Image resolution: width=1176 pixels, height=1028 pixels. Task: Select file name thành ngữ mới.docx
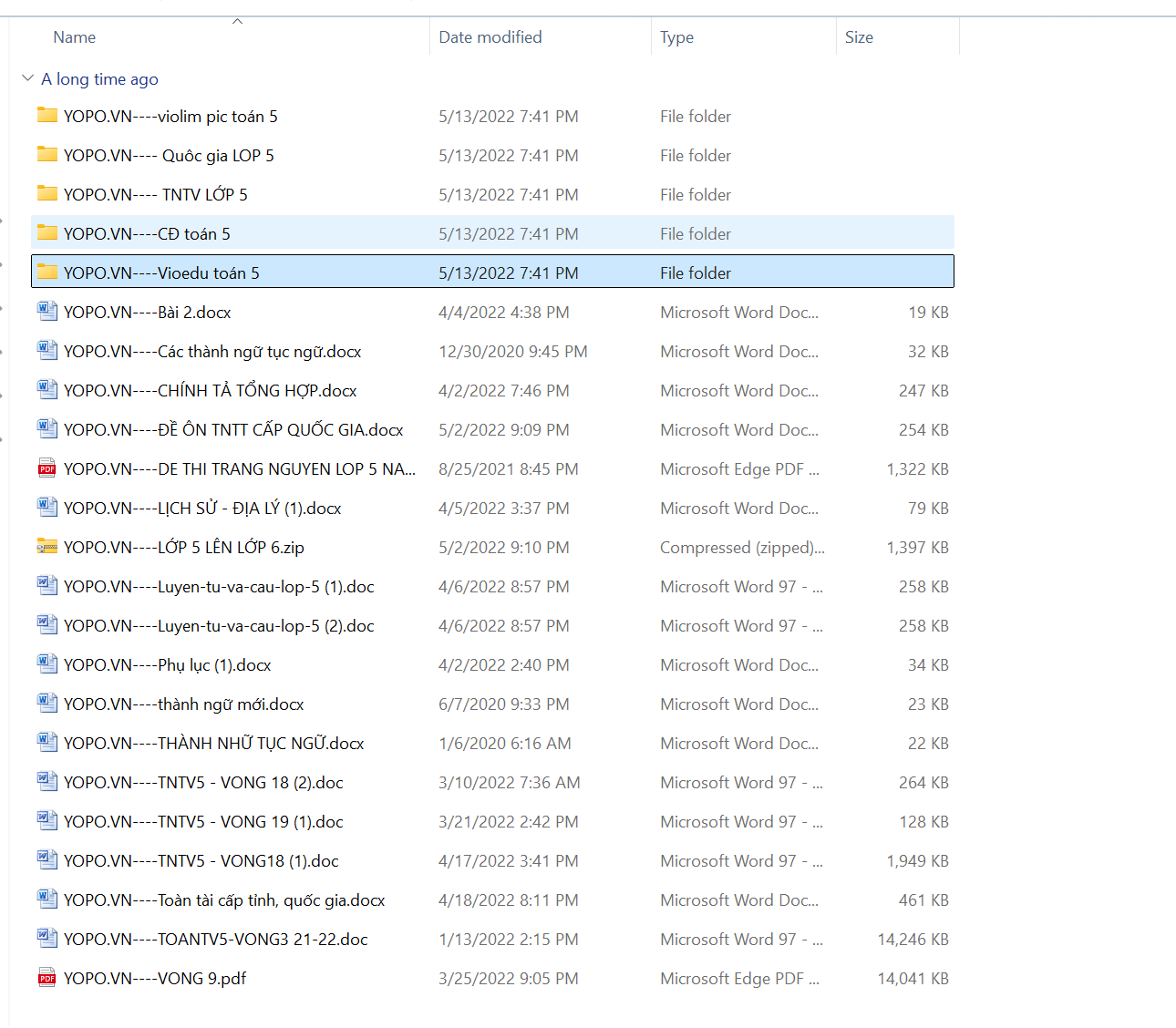pyautogui.click(x=231, y=704)
